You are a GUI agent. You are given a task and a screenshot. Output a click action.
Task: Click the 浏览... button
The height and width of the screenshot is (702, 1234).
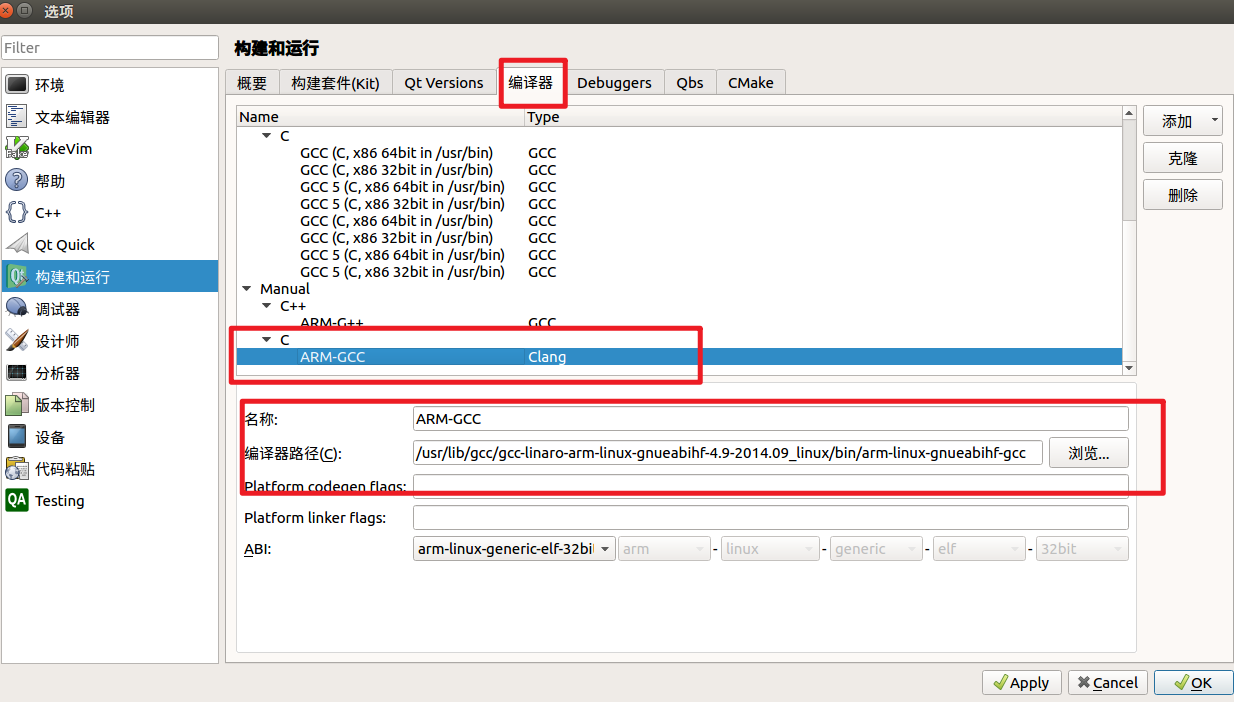1089,453
